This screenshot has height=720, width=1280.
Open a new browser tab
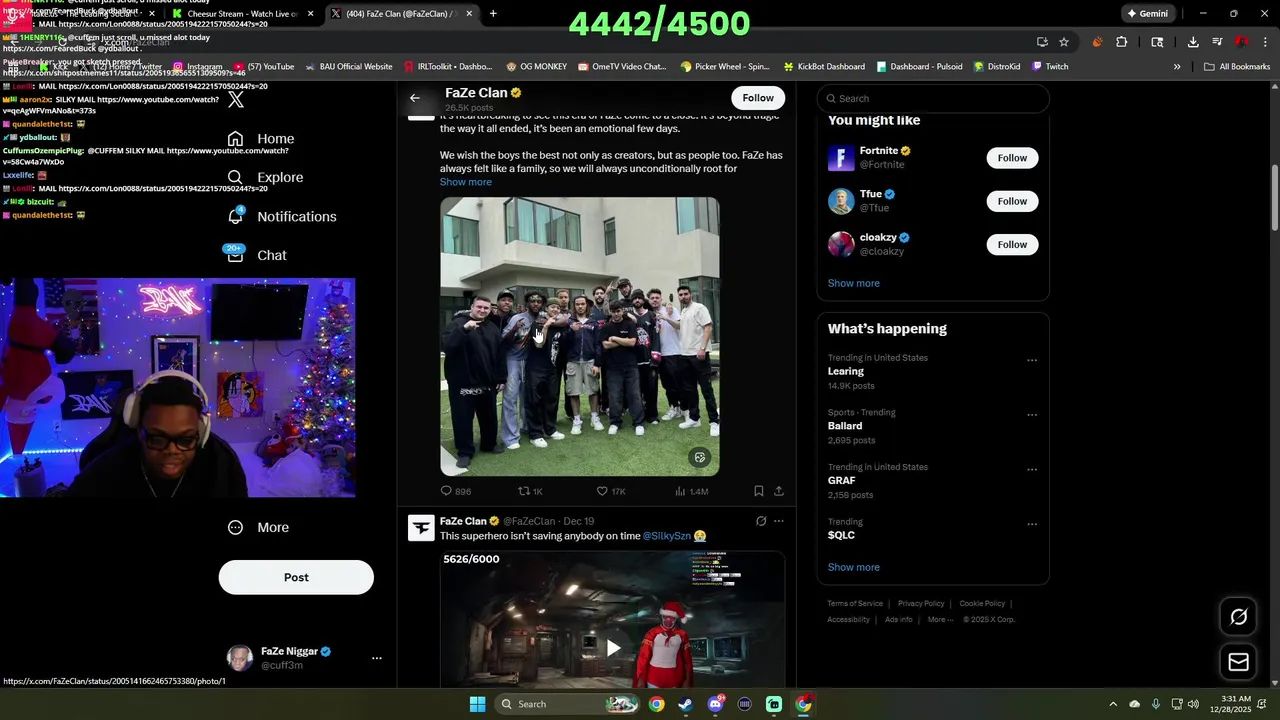tap(493, 13)
